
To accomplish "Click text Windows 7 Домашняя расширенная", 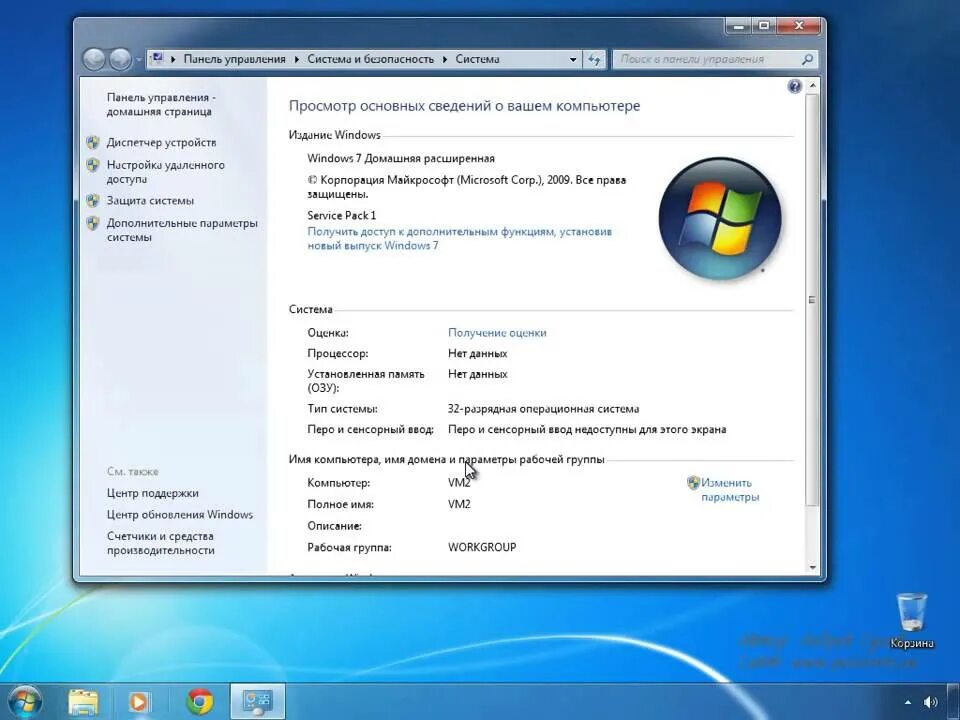I will coord(401,159).
